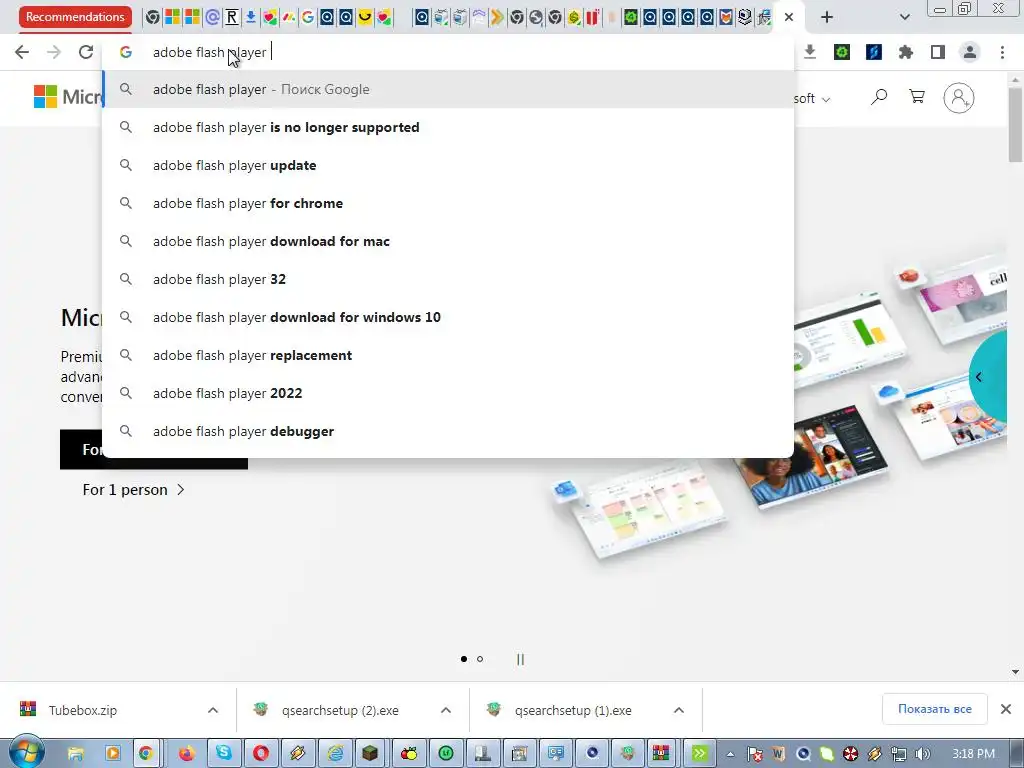Click the 'Показать все' downloads button
This screenshot has height=768, width=1024.
pos(935,709)
